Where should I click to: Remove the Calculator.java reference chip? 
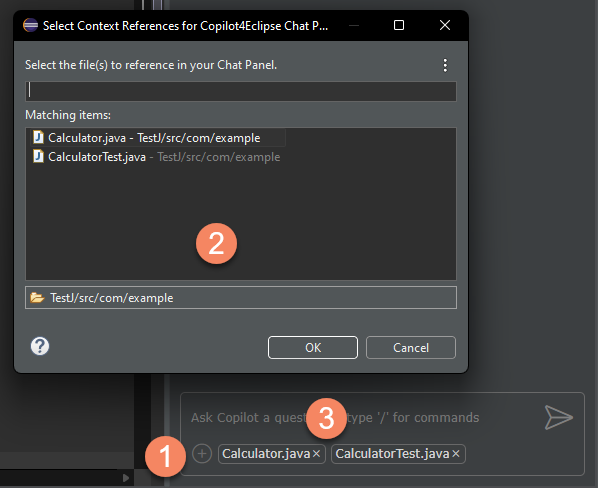click(x=316, y=454)
